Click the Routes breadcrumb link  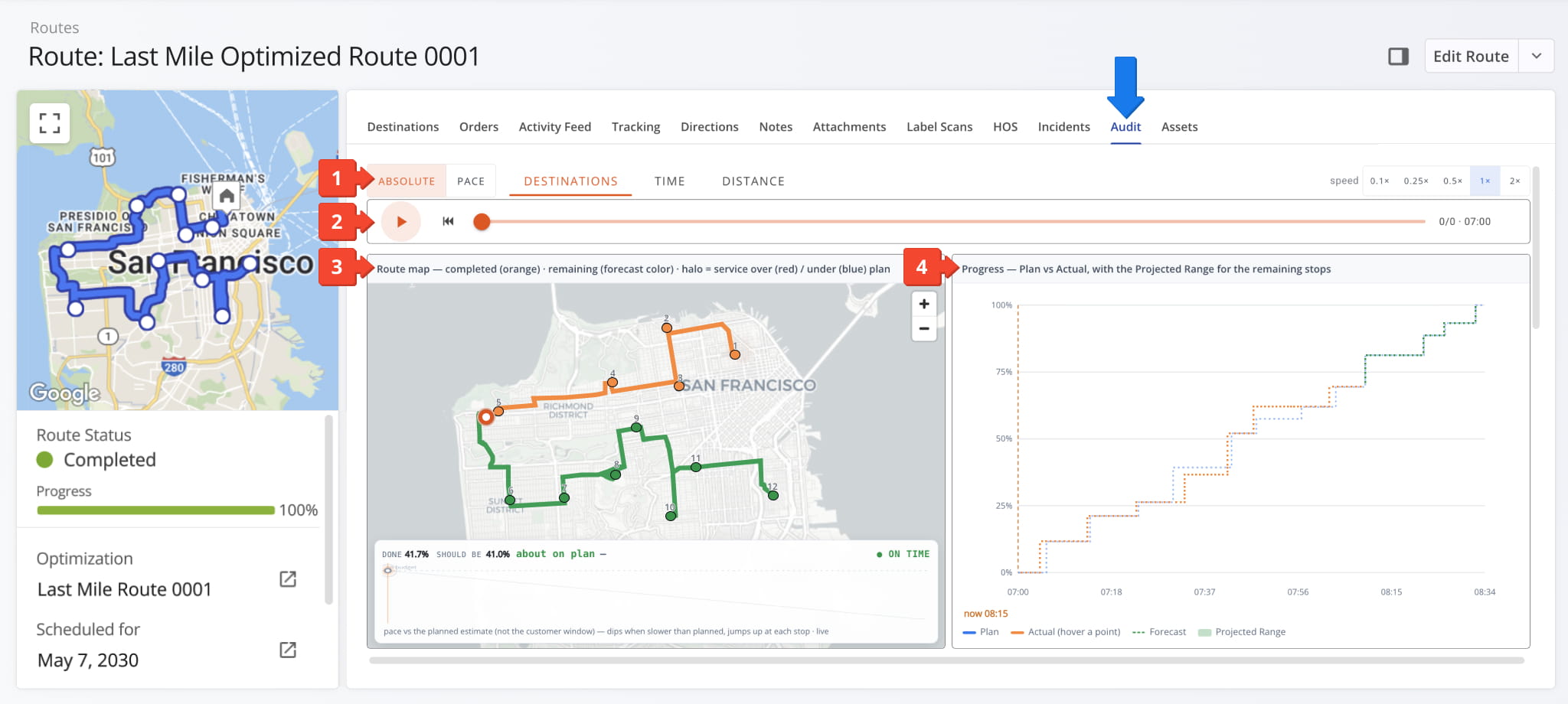tap(54, 28)
